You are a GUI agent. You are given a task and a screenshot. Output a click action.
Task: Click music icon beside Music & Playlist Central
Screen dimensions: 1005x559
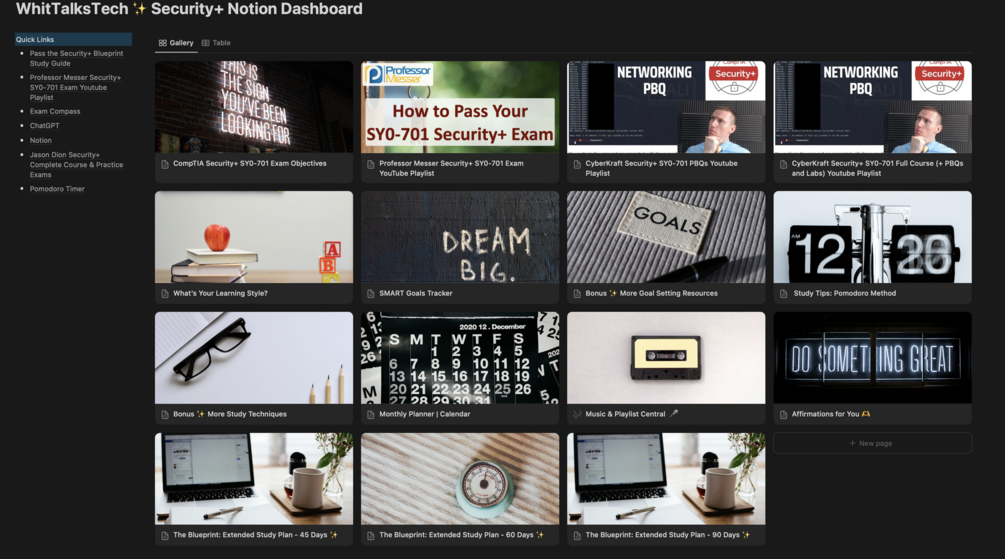coord(577,414)
